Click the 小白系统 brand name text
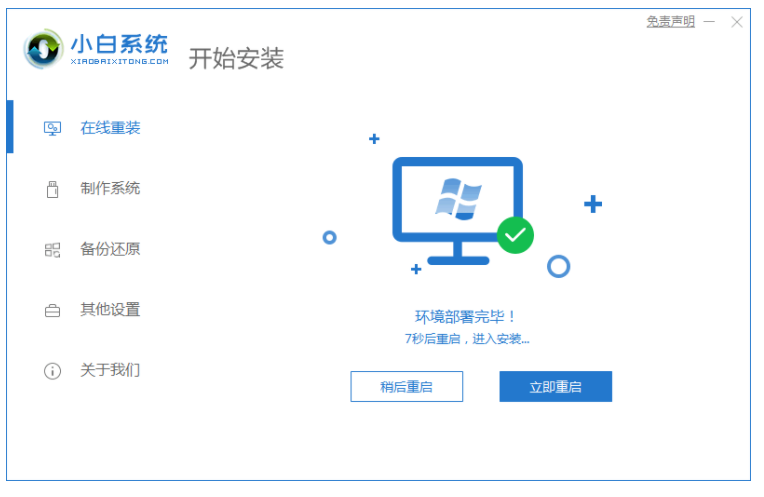This screenshot has width=764, height=497. coord(119,44)
